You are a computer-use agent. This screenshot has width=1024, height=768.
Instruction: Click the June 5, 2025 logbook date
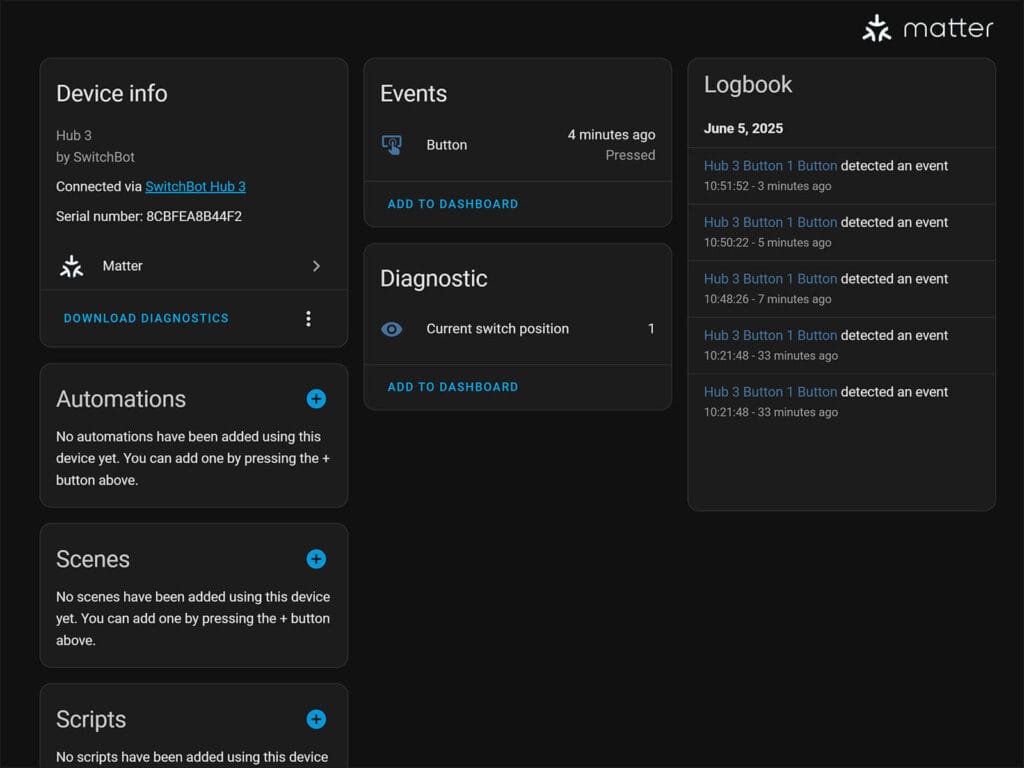pyautogui.click(x=743, y=129)
